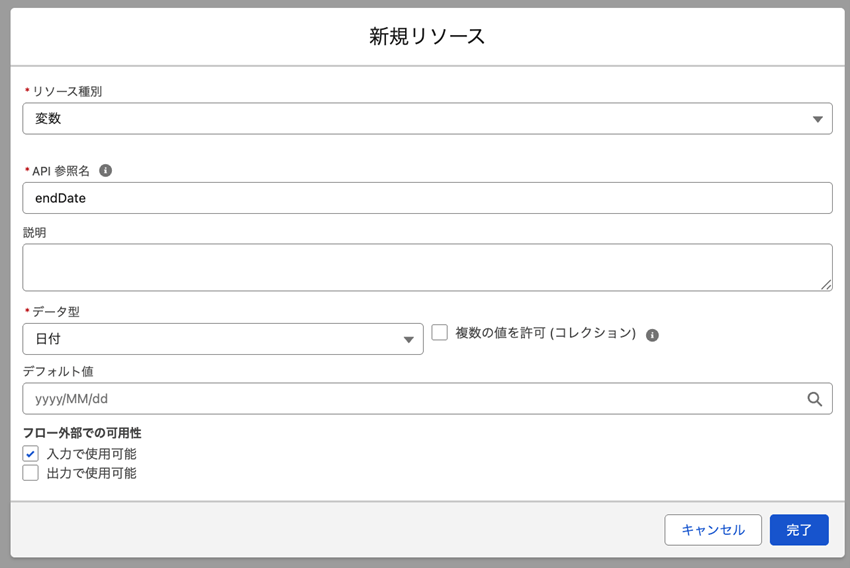This screenshot has width=850, height=568.
Task: Click the resize handle of 説明 textarea
Action: [826, 285]
